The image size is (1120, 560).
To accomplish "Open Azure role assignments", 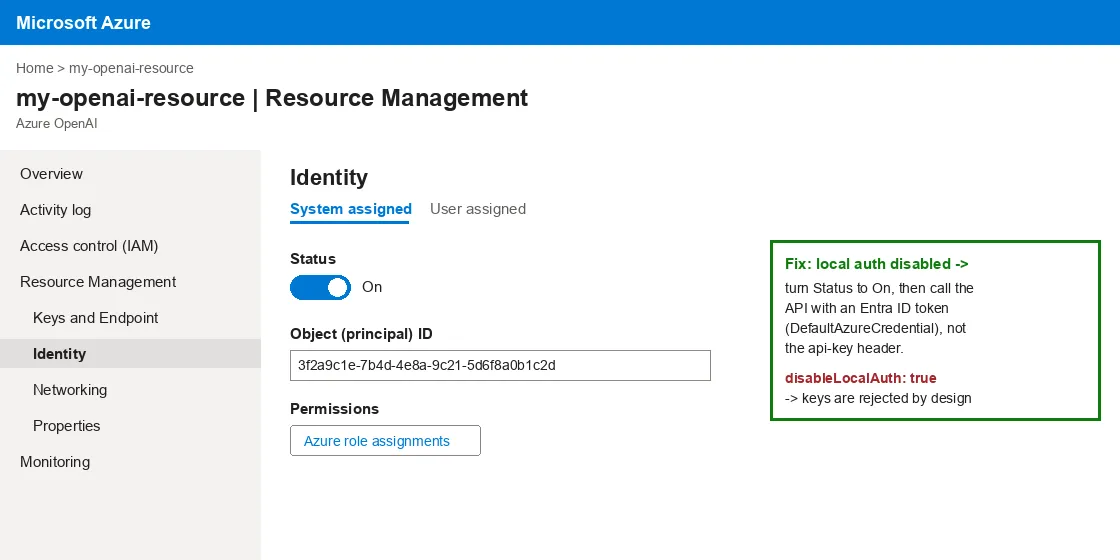I will [x=385, y=441].
